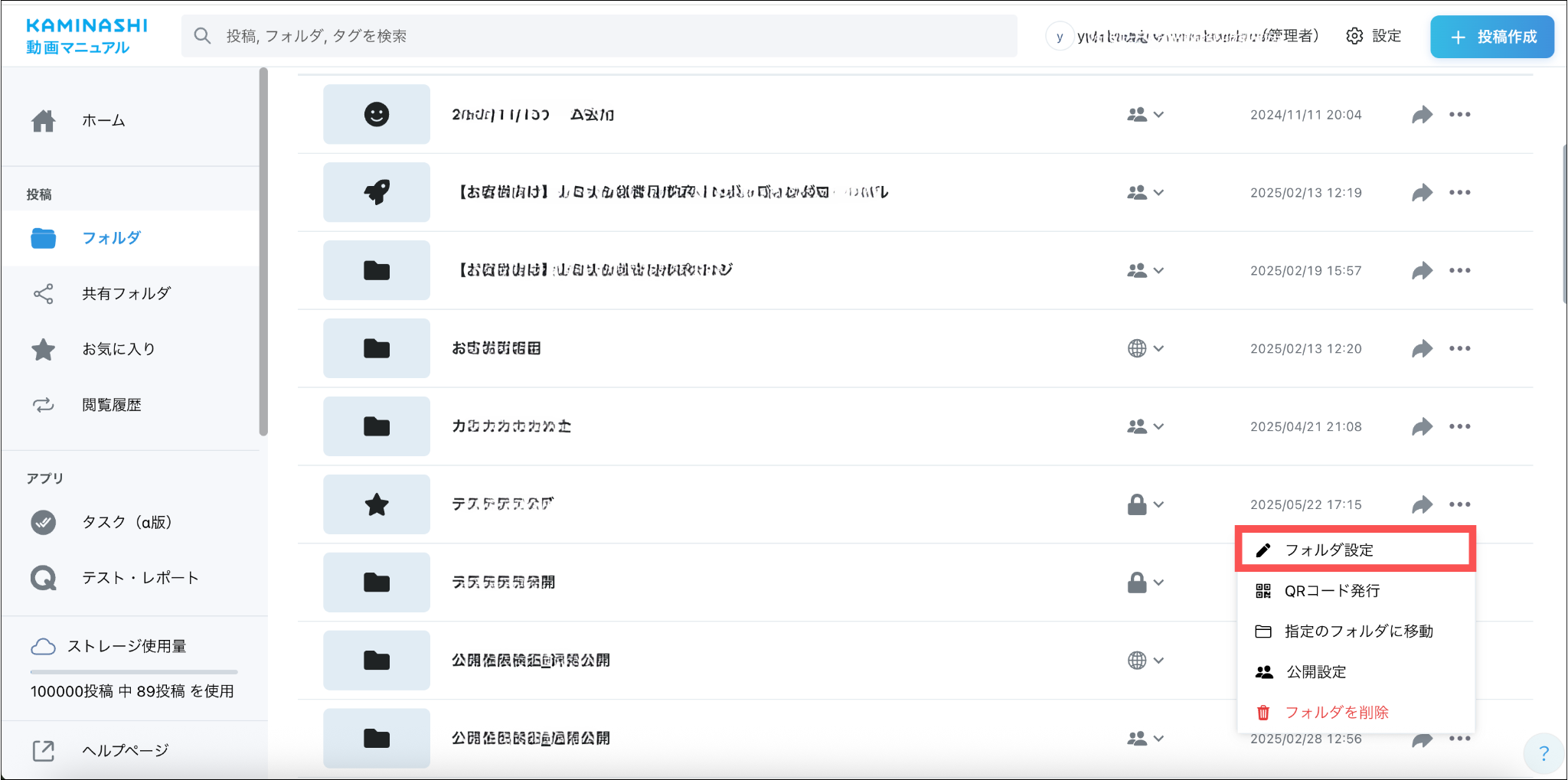Open the rocket folder thumbnail

click(x=377, y=193)
